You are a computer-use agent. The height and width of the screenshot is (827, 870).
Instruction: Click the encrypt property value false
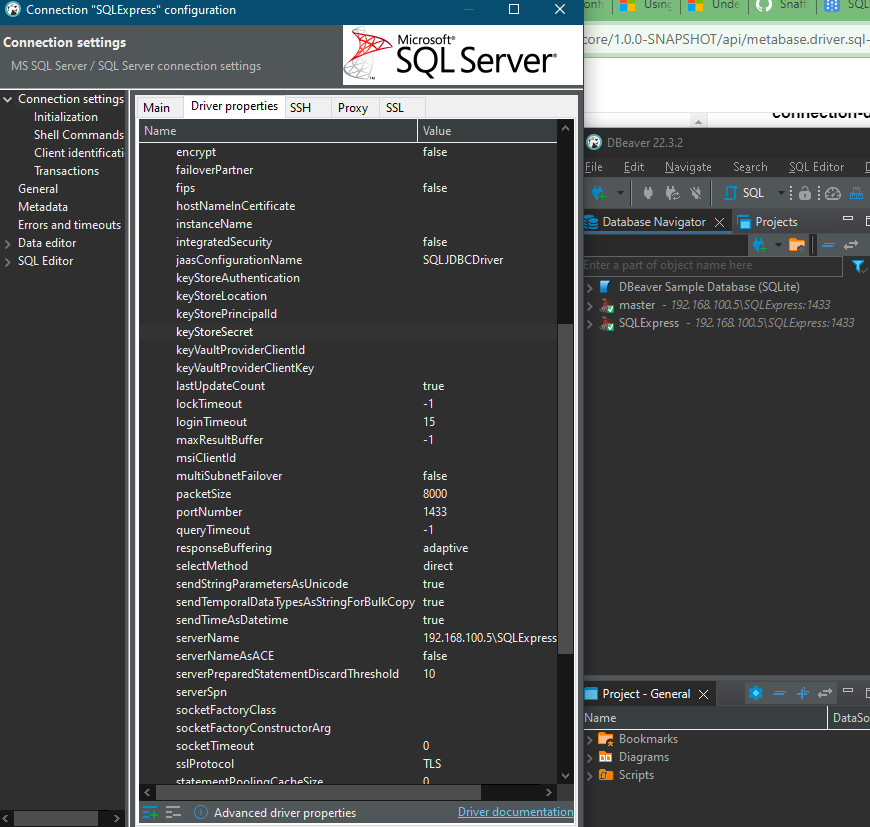[x=435, y=152]
